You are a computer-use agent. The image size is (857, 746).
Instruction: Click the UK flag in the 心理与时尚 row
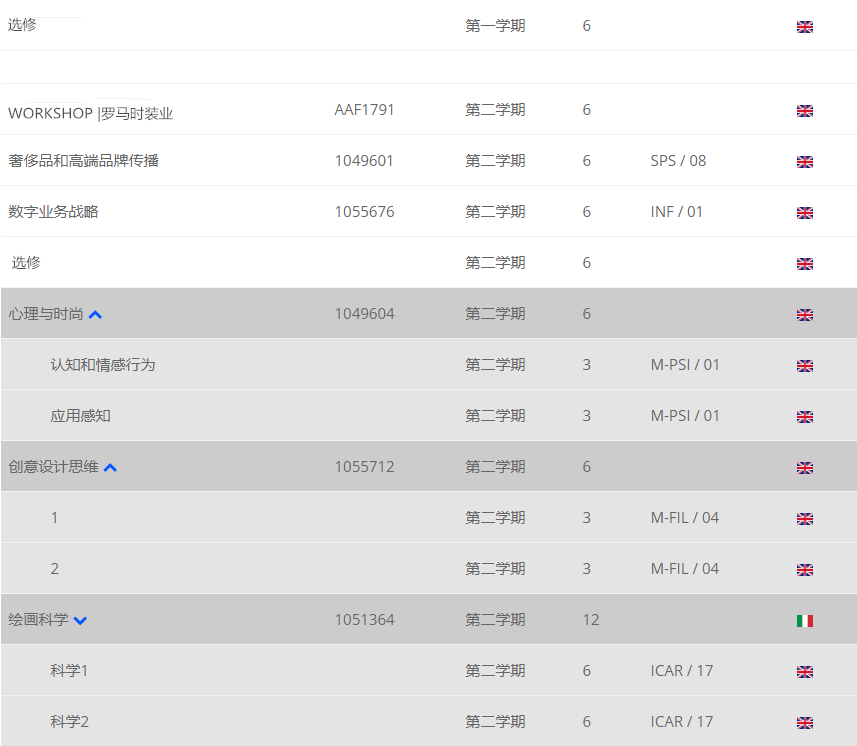(x=804, y=315)
